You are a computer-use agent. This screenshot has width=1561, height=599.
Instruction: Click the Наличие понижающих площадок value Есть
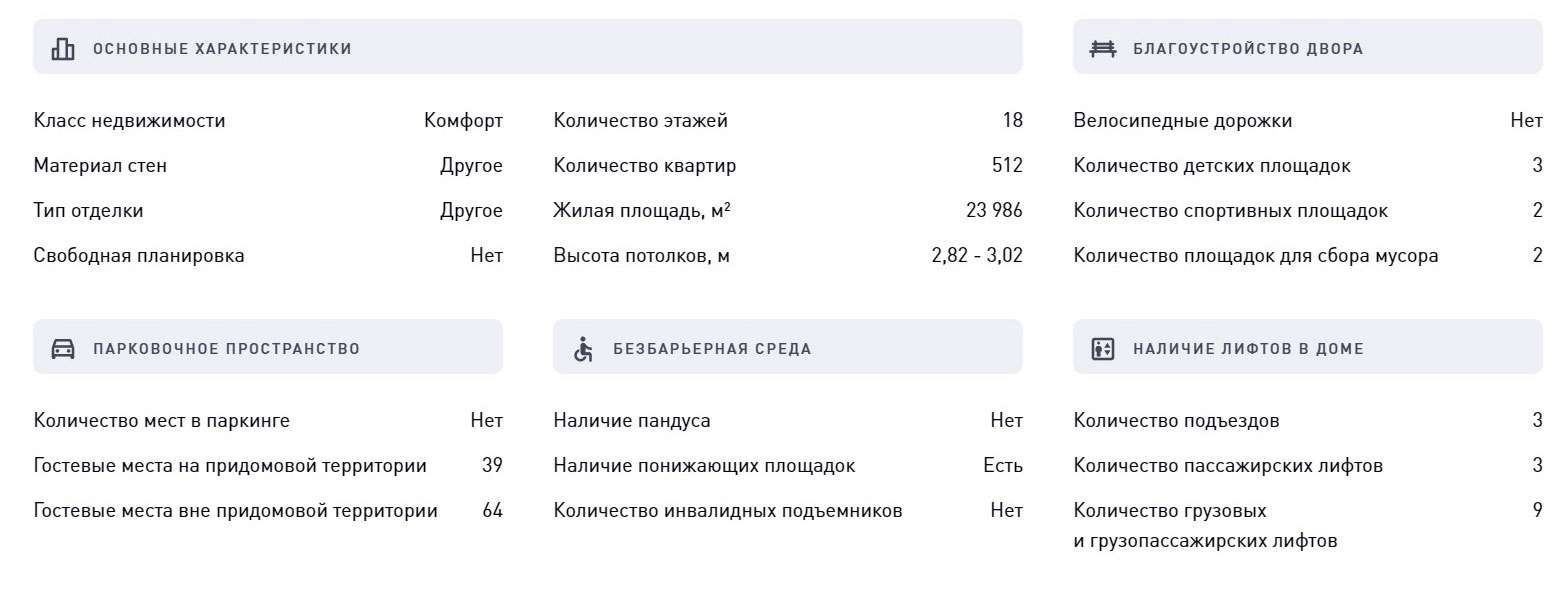point(1003,466)
